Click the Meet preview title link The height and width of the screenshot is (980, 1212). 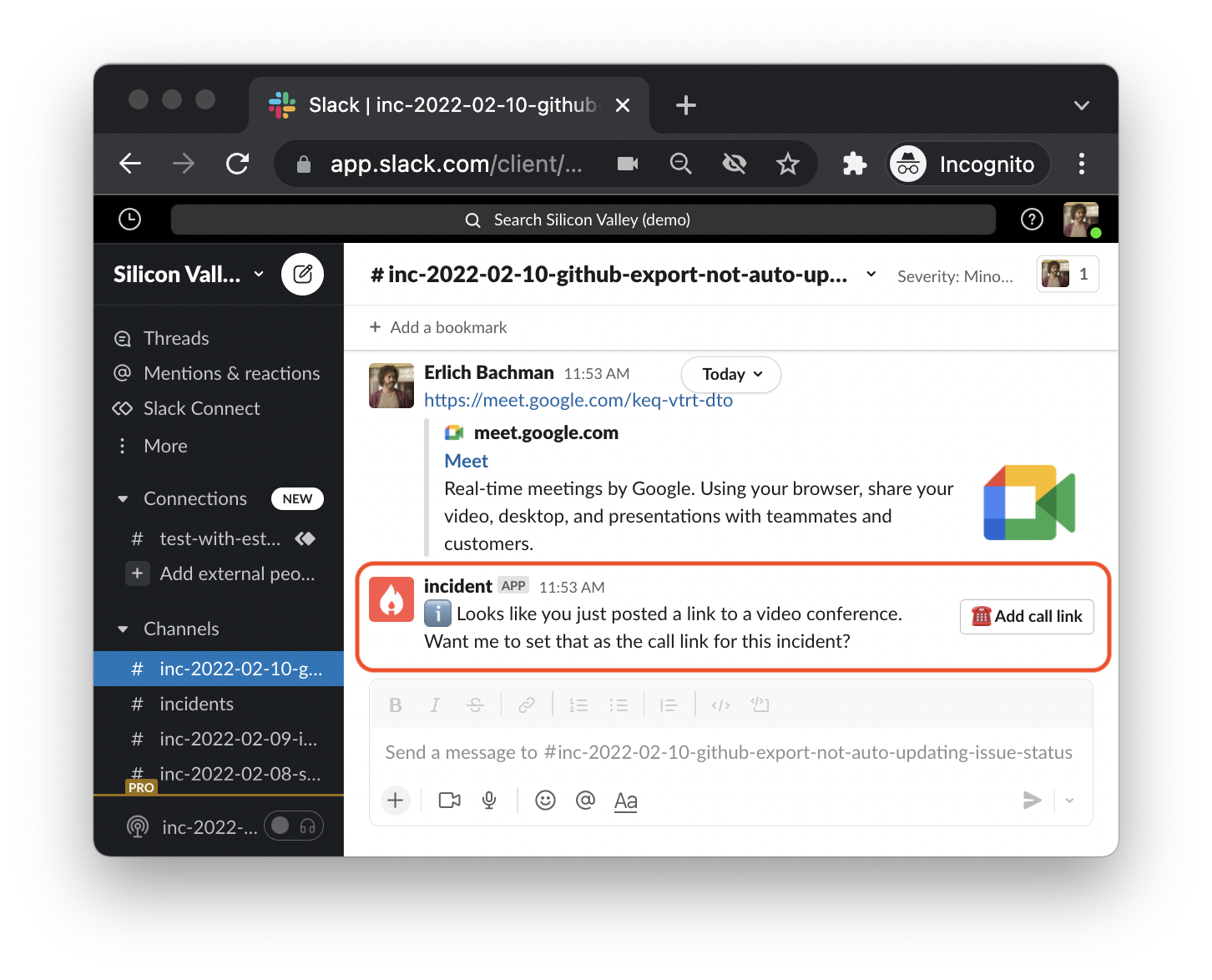point(467,461)
